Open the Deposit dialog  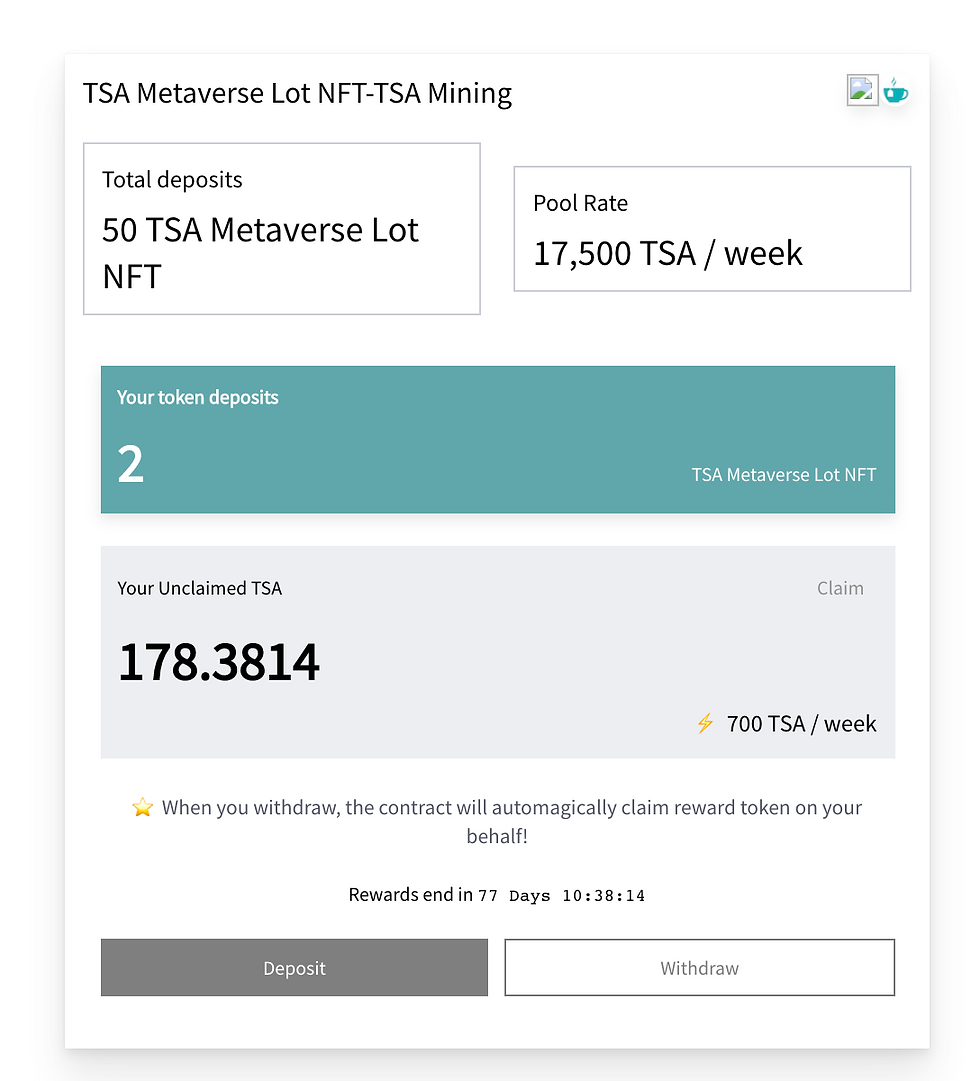pyautogui.click(x=294, y=967)
